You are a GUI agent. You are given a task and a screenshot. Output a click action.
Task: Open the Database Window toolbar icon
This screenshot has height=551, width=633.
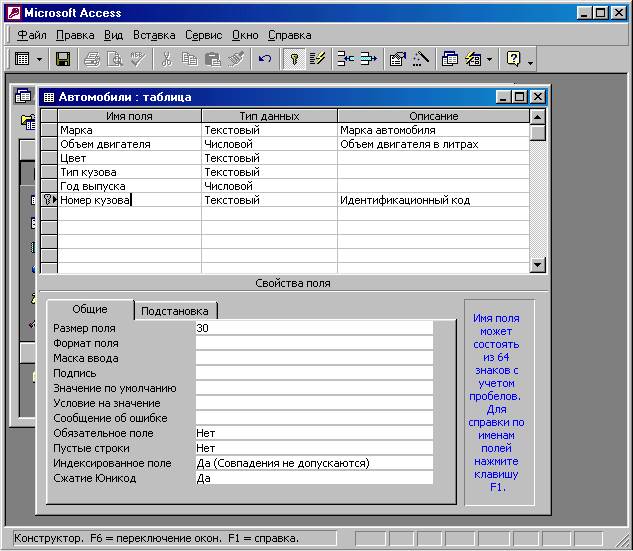(449, 59)
